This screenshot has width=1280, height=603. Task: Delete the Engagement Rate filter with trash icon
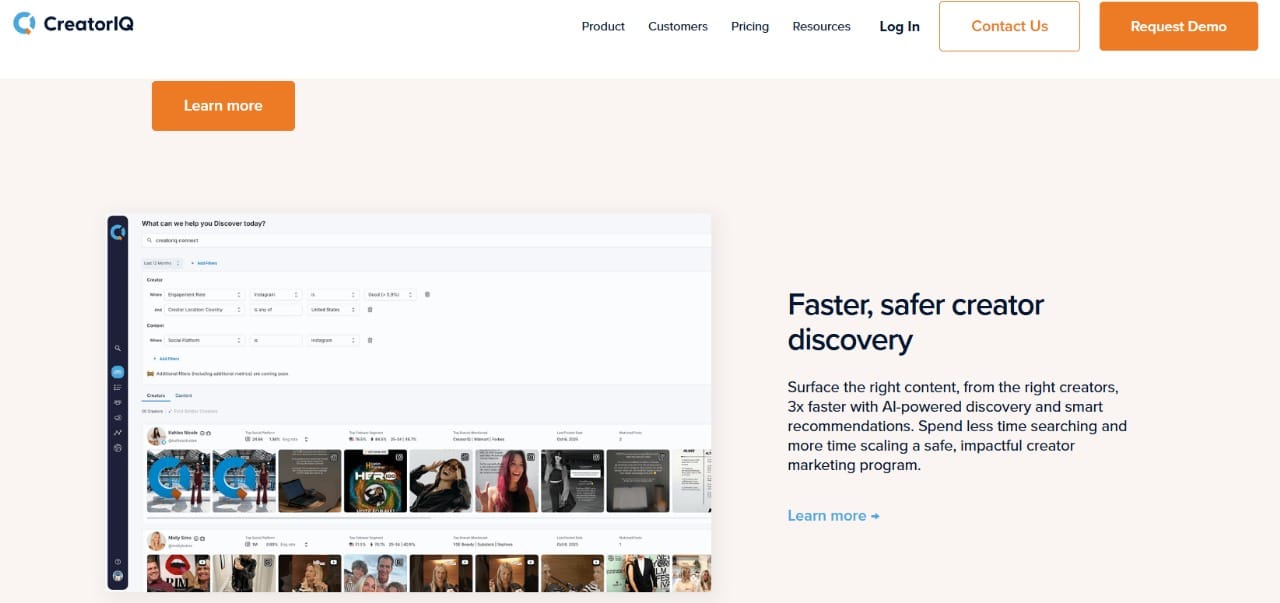[x=427, y=295]
